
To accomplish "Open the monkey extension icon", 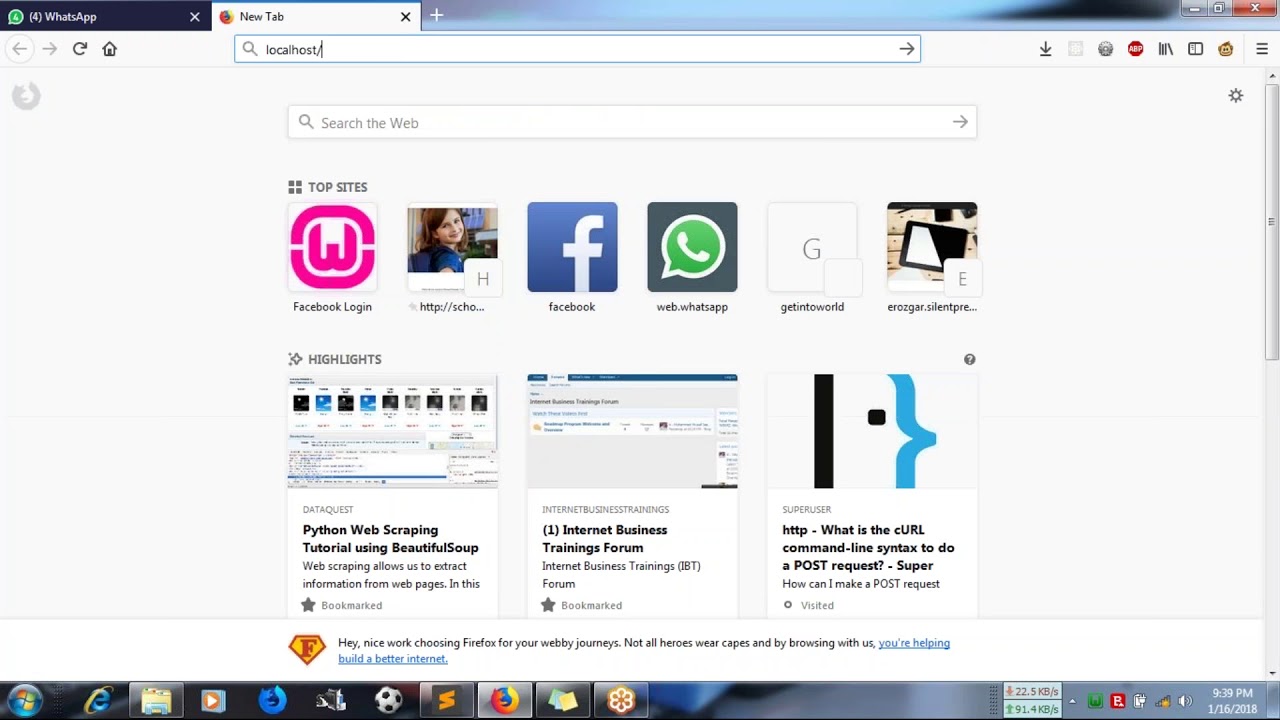I will 1225,49.
